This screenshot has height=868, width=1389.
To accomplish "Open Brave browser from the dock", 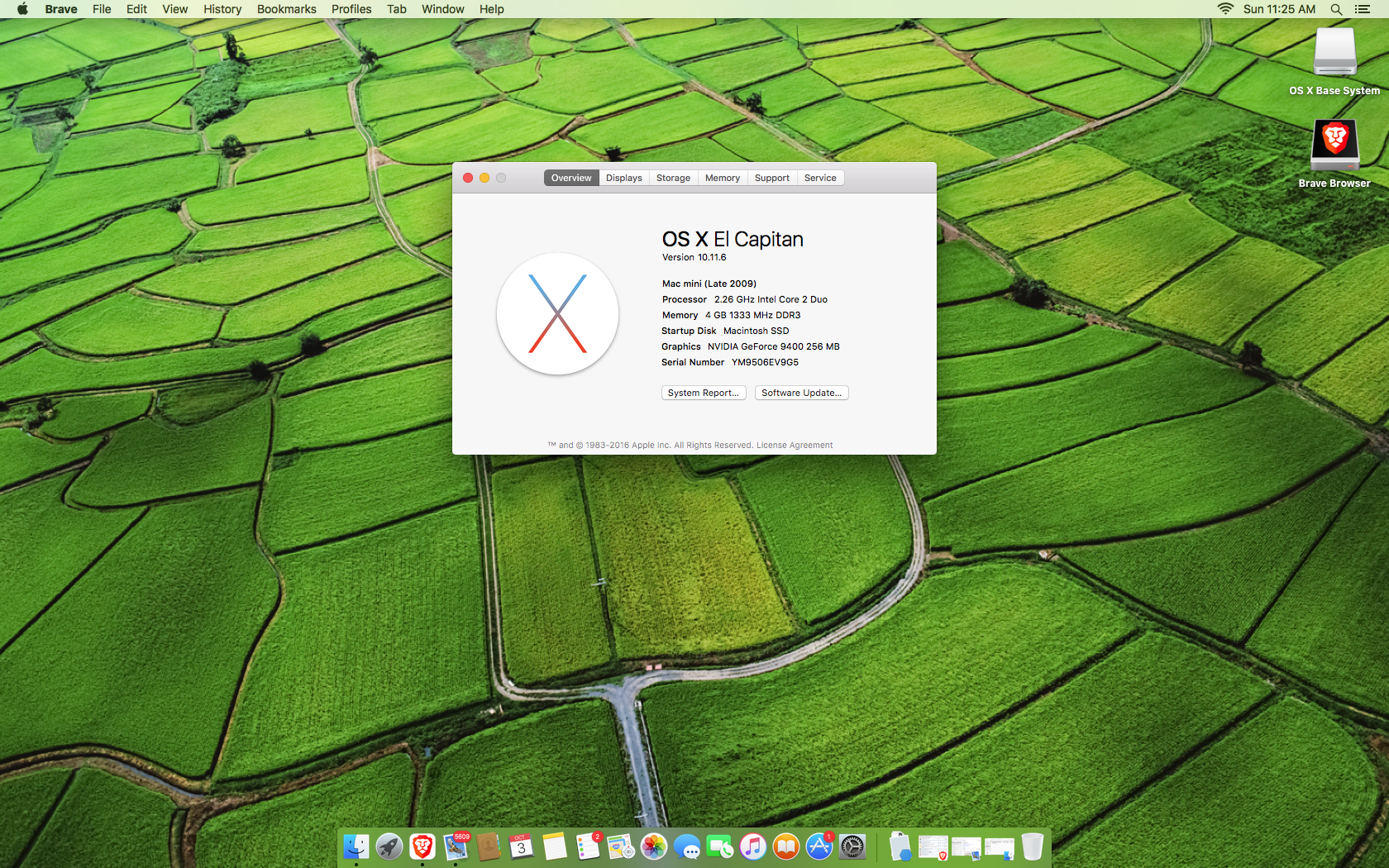I will 422,847.
